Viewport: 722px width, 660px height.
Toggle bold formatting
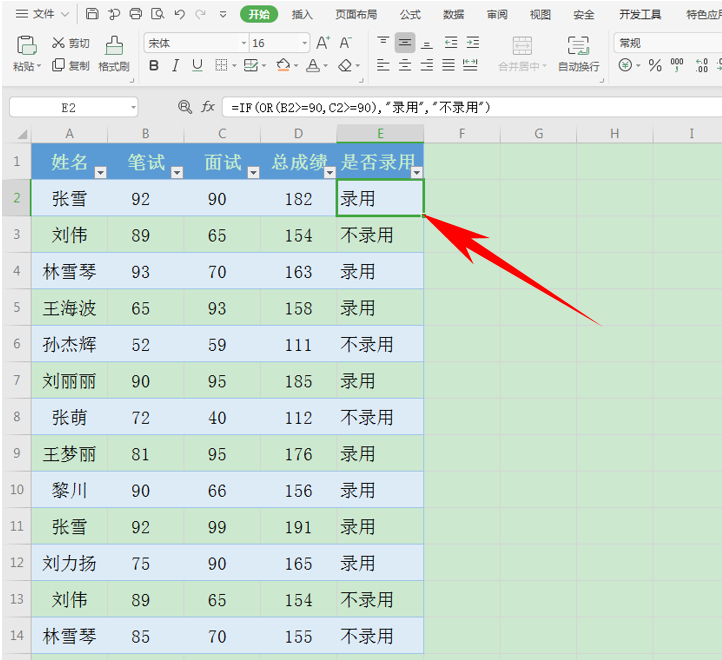(154, 65)
